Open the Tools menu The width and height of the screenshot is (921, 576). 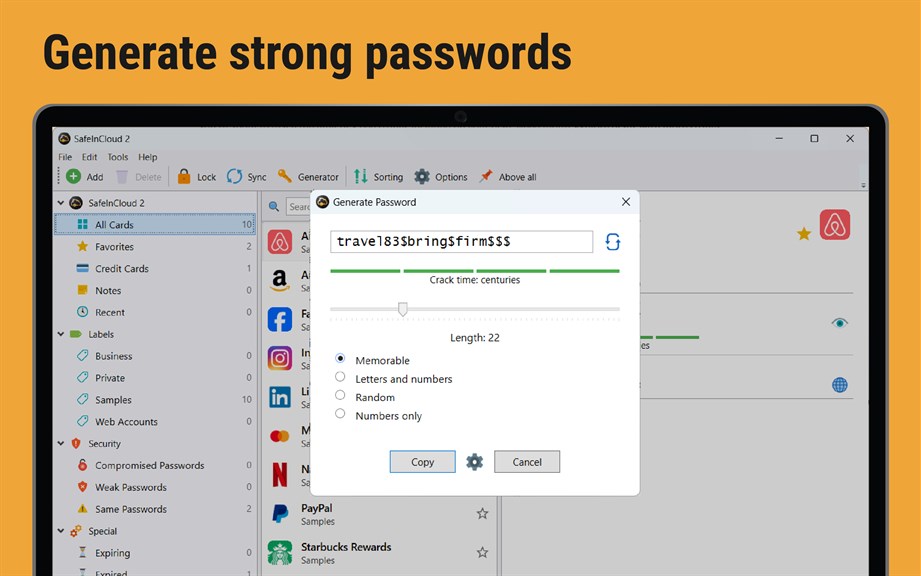pos(117,157)
